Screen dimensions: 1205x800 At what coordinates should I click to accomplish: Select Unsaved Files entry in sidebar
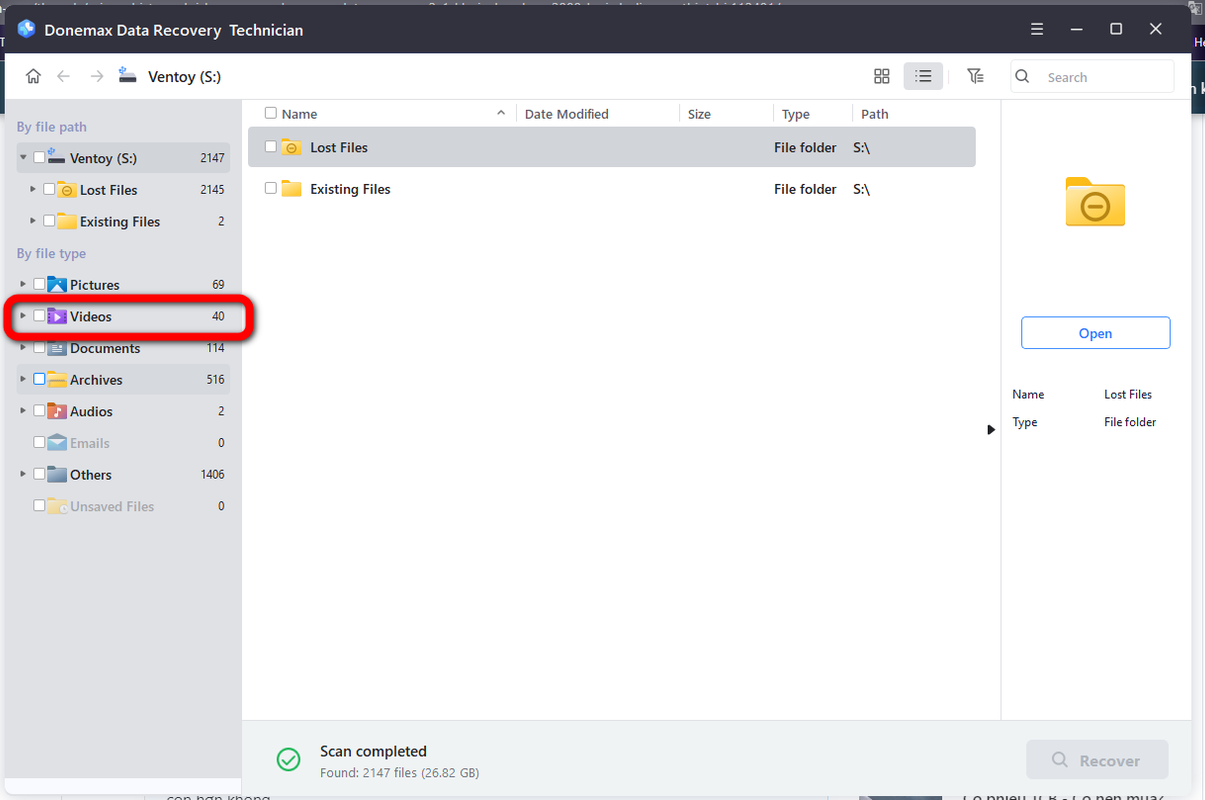coord(123,506)
